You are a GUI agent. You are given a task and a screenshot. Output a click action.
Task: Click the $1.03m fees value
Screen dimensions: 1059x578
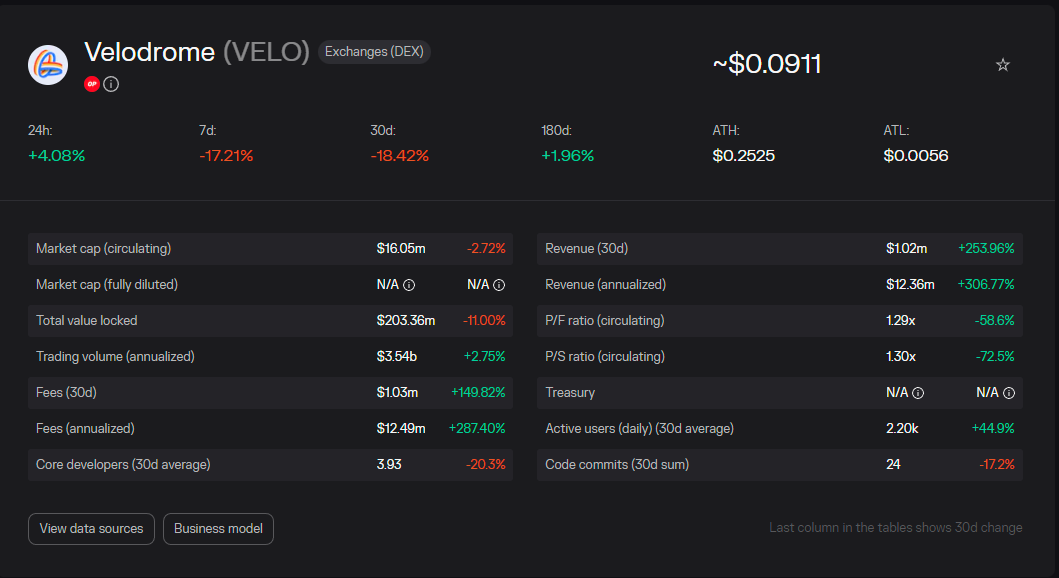coord(397,393)
